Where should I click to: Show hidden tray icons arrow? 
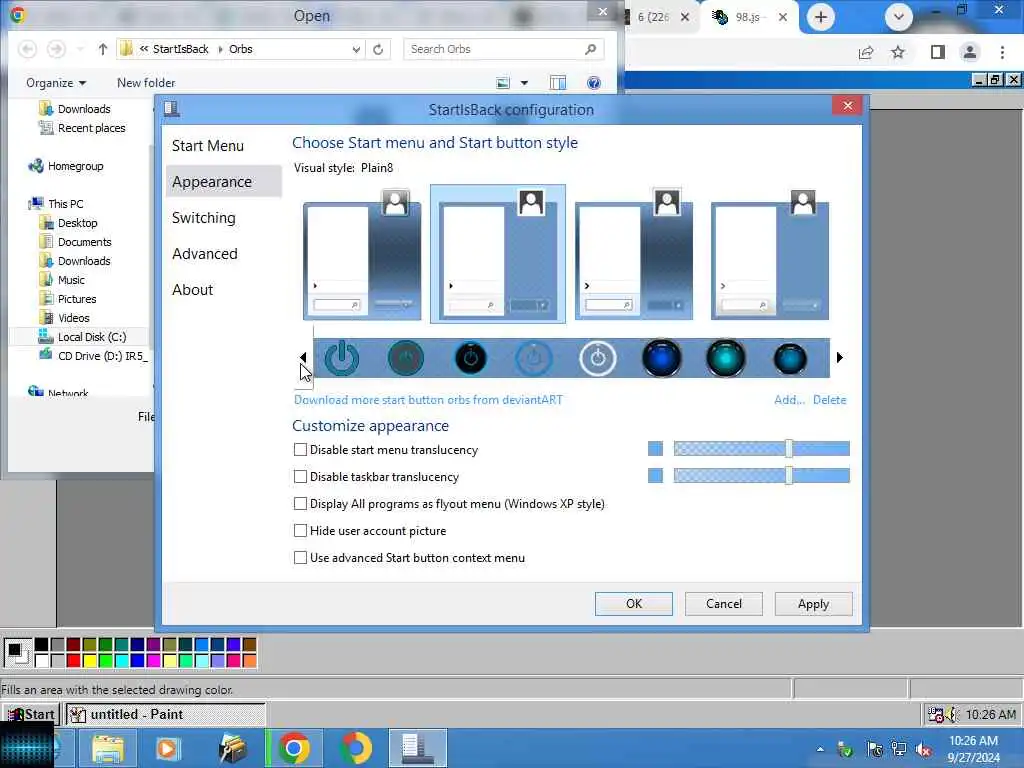tap(820, 749)
